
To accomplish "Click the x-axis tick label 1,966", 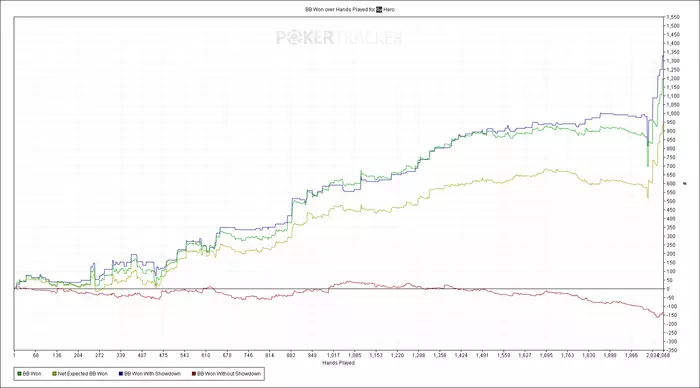I will click(x=631, y=355).
